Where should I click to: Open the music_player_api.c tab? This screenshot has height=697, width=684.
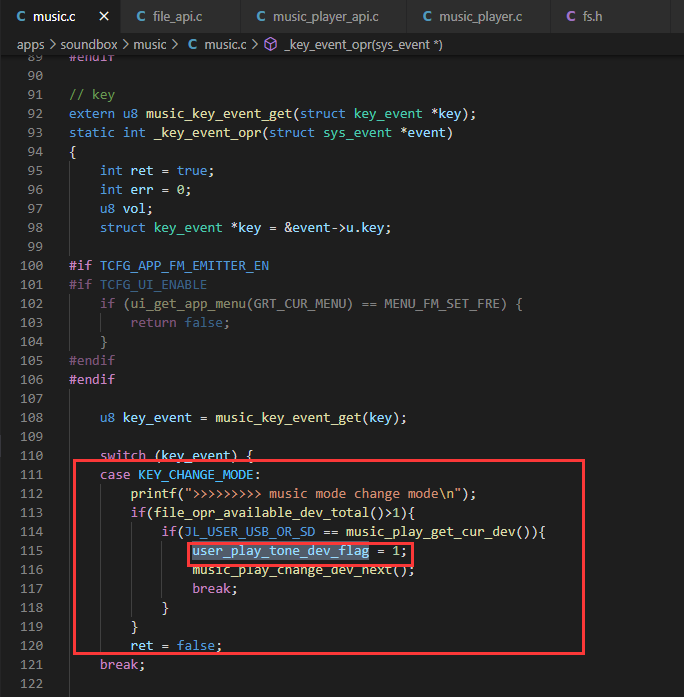click(x=323, y=16)
